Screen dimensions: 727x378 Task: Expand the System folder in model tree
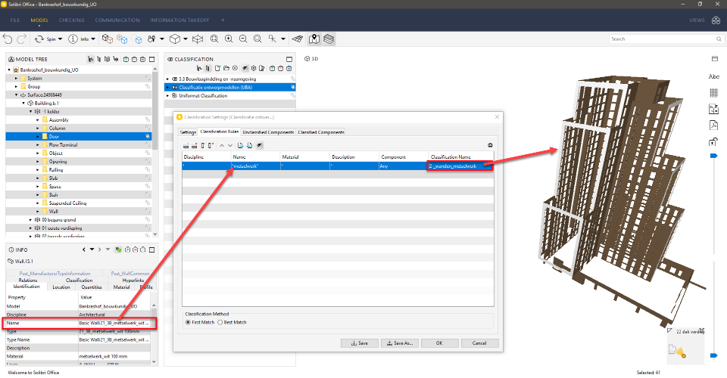16,78
